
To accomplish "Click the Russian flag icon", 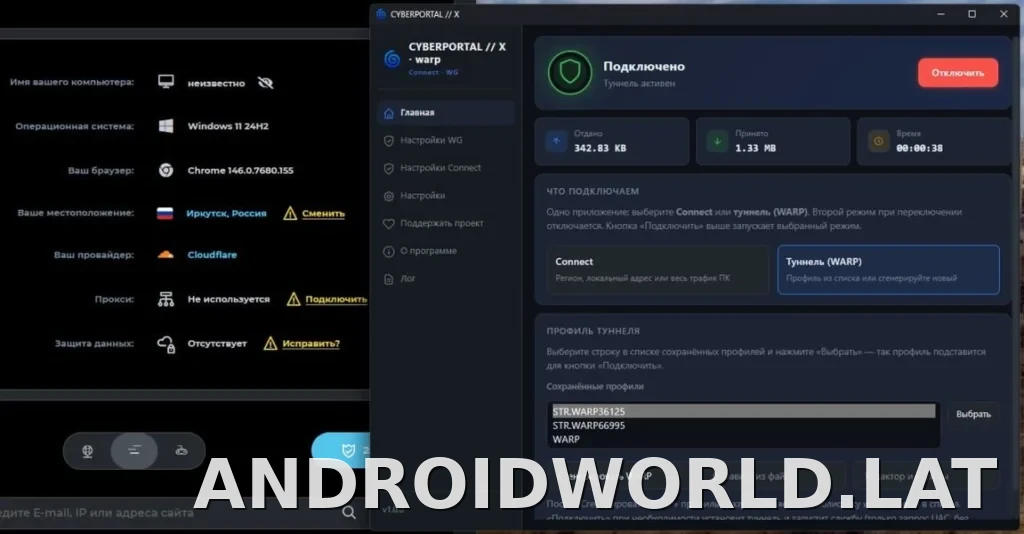I will pos(165,213).
